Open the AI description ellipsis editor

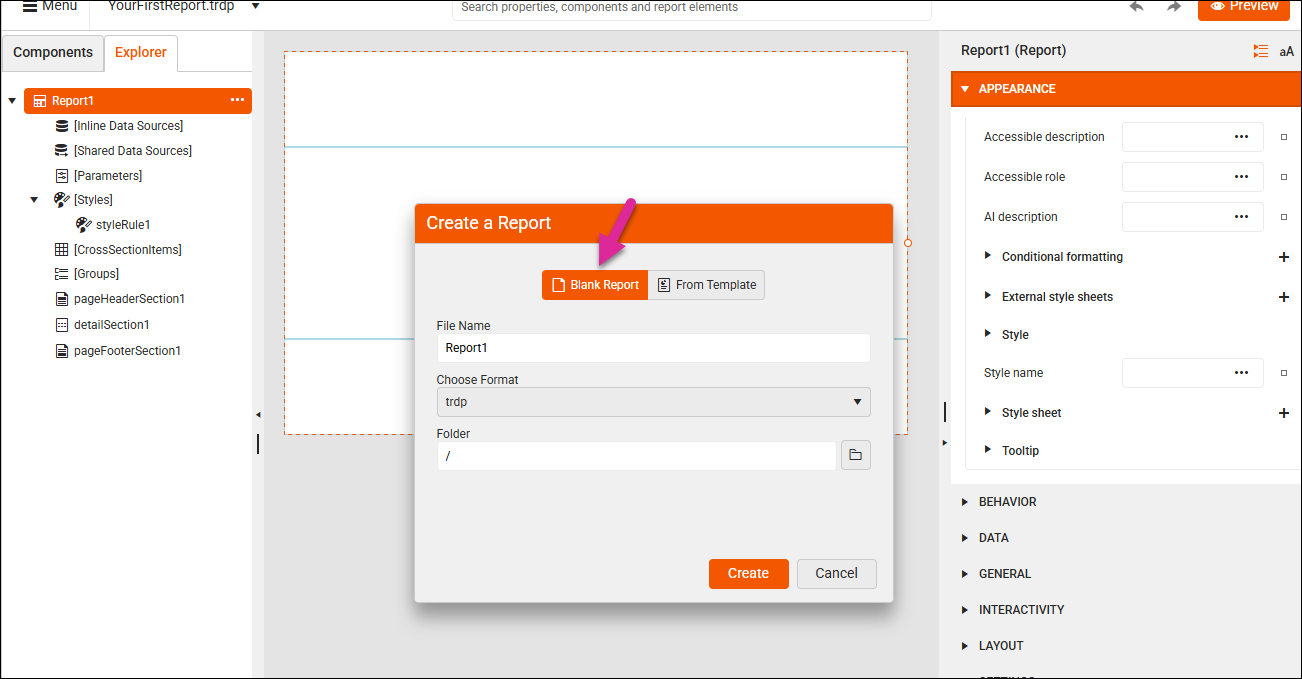pos(1241,216)
